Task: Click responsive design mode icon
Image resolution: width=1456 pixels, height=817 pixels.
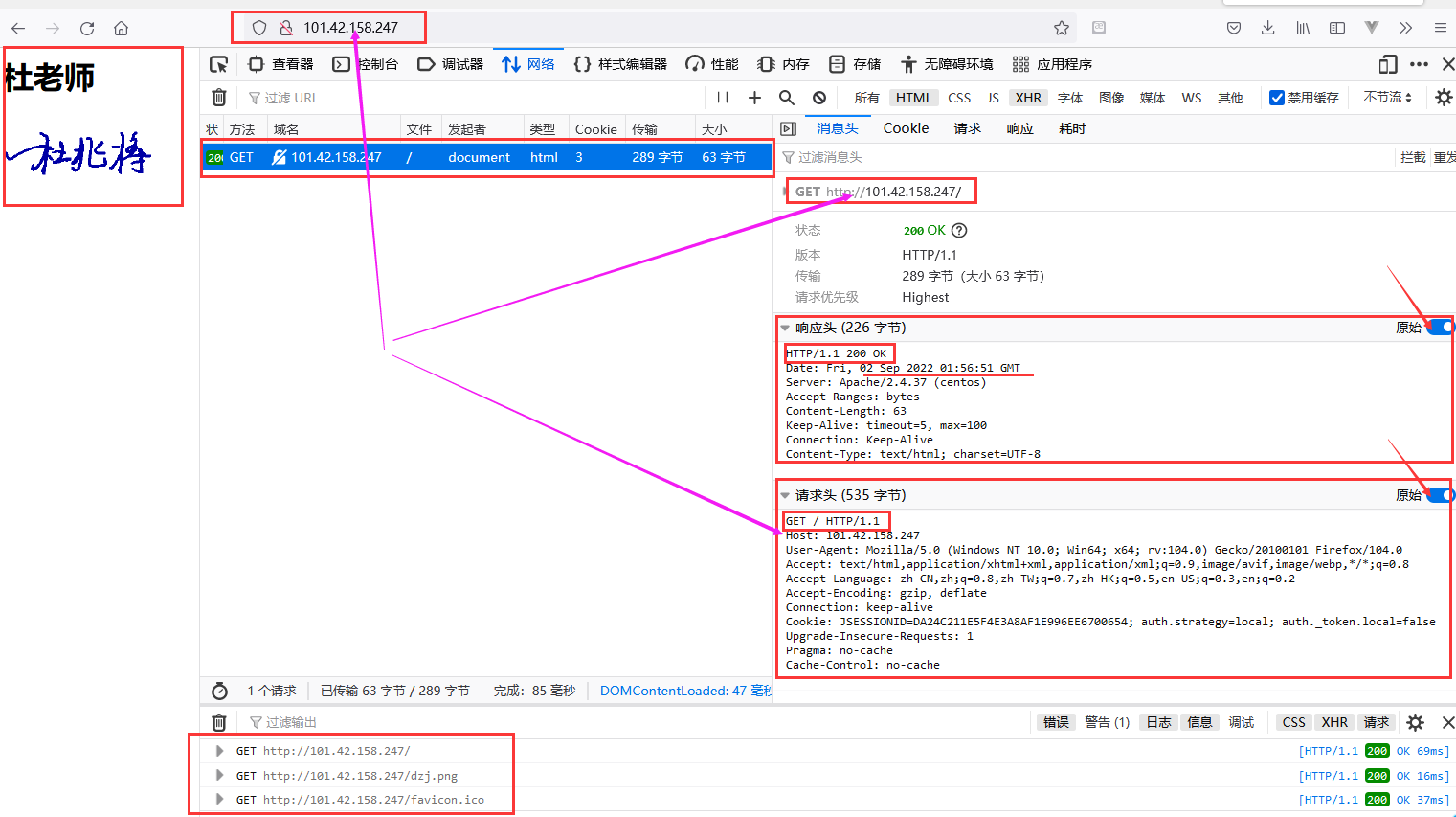Action: 1388,64
